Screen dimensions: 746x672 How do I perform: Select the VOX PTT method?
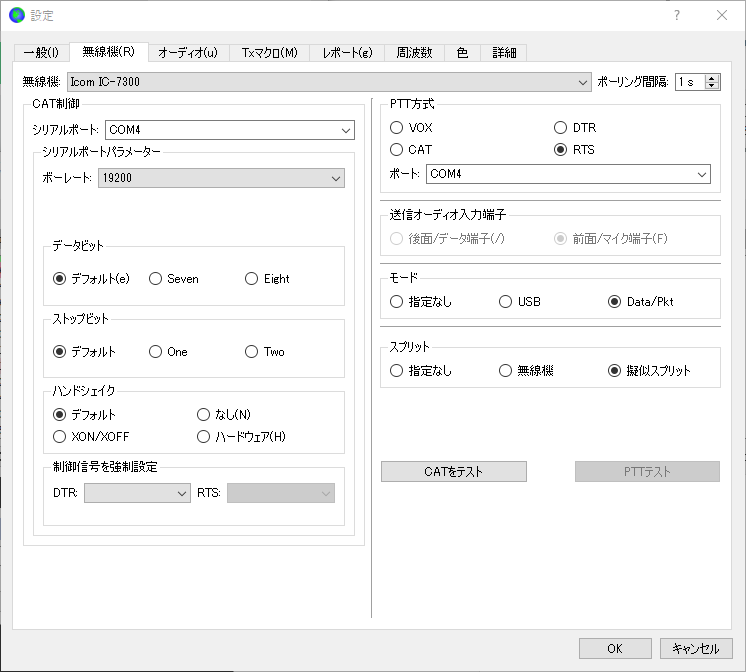pyautogui.click(x=411, y=128)
